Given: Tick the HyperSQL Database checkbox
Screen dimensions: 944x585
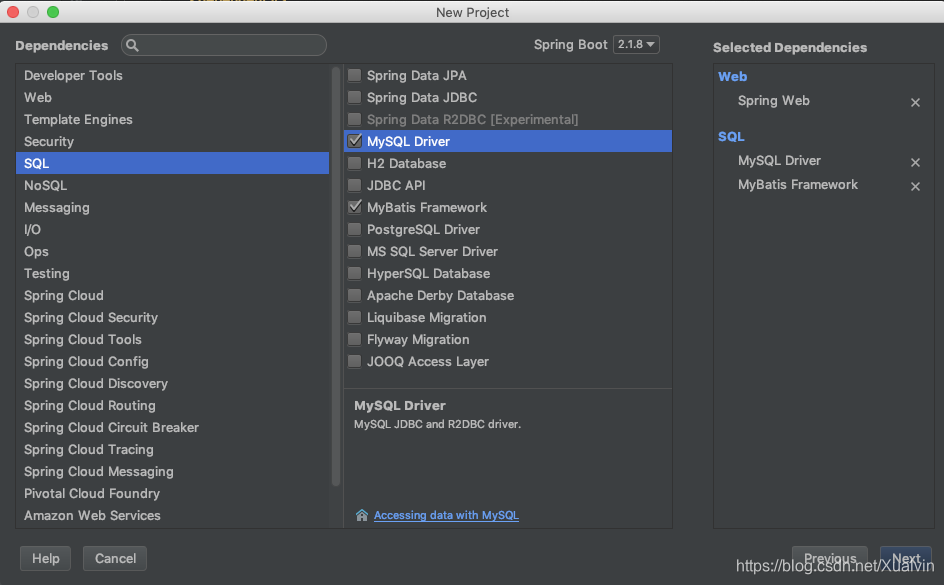Looking at the screenshot, I should (355, 273).
